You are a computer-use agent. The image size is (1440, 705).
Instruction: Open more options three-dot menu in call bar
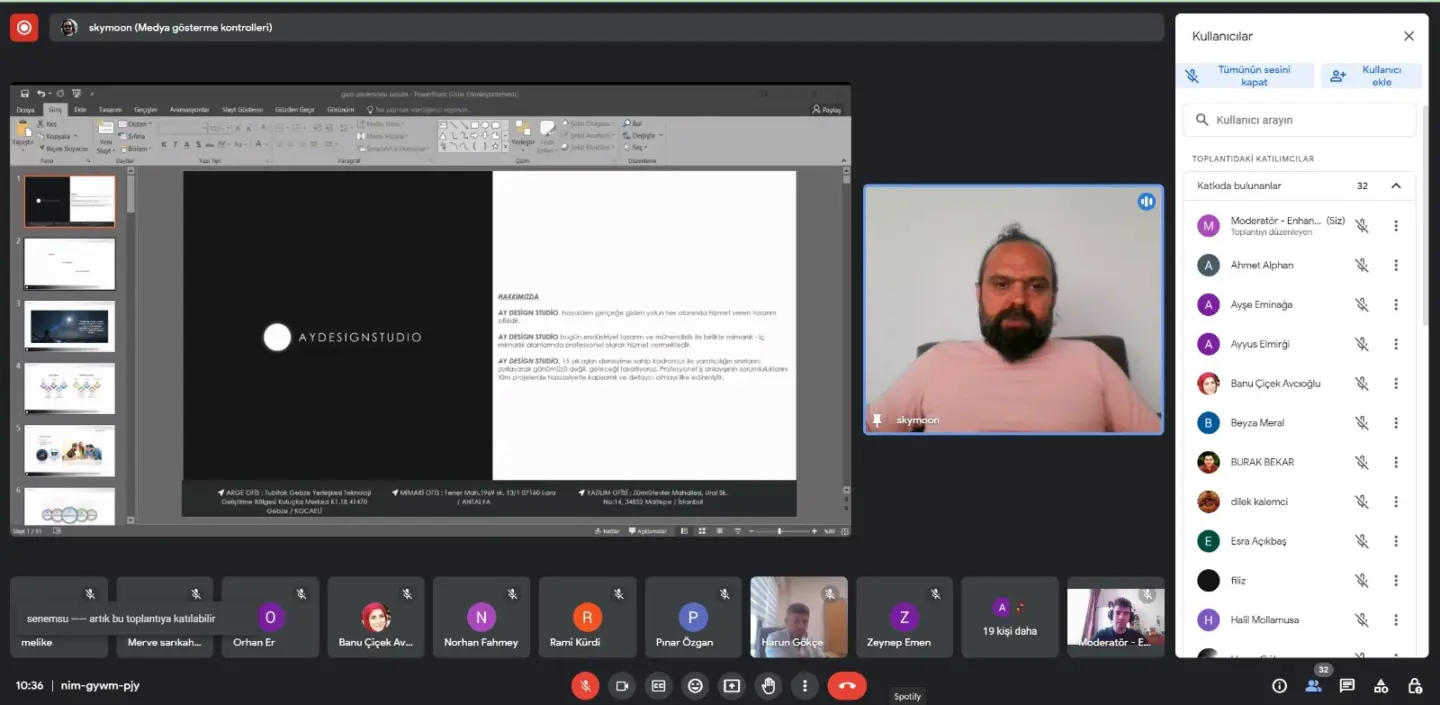(x=805, y=686)
